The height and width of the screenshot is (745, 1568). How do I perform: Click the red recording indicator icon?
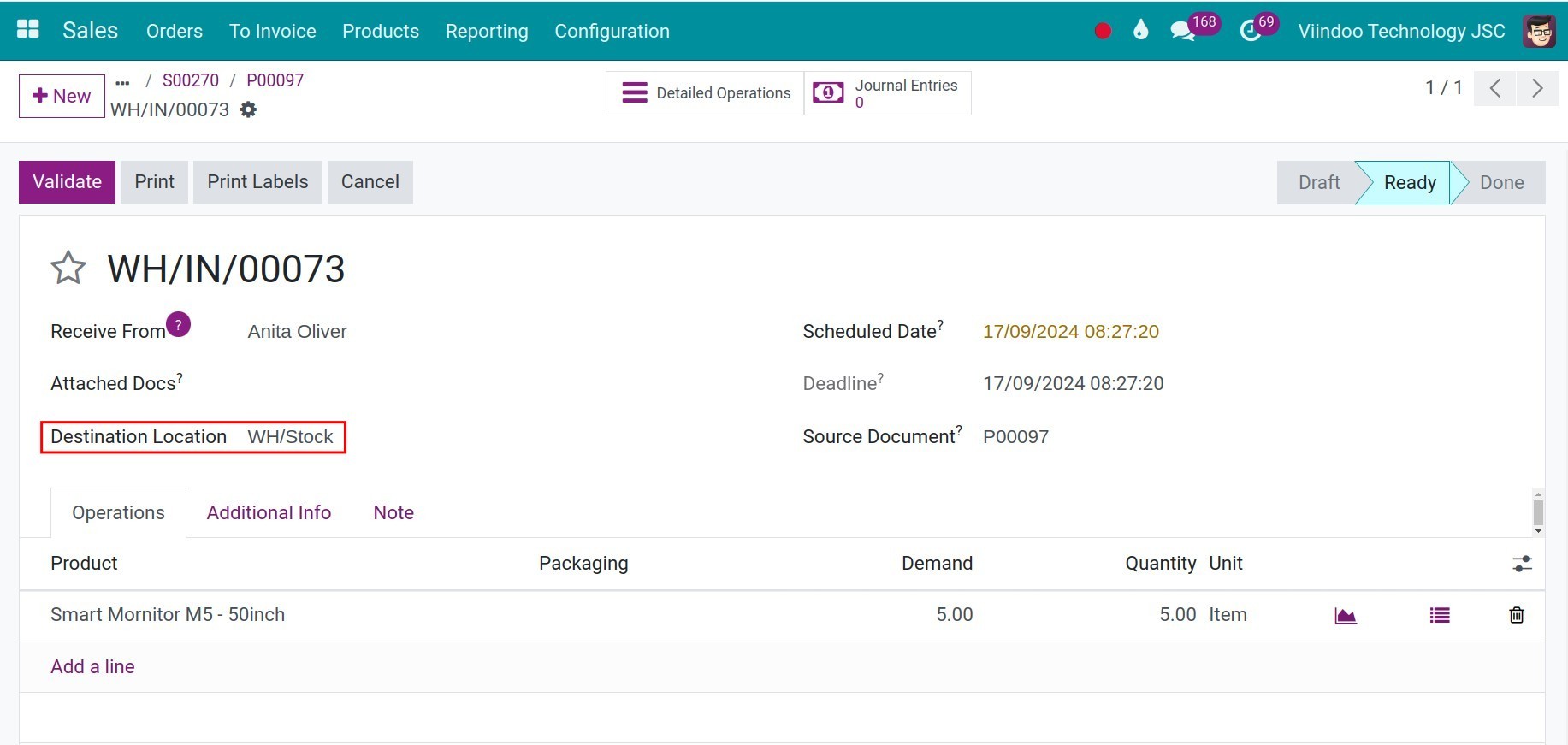[1103, 31]
